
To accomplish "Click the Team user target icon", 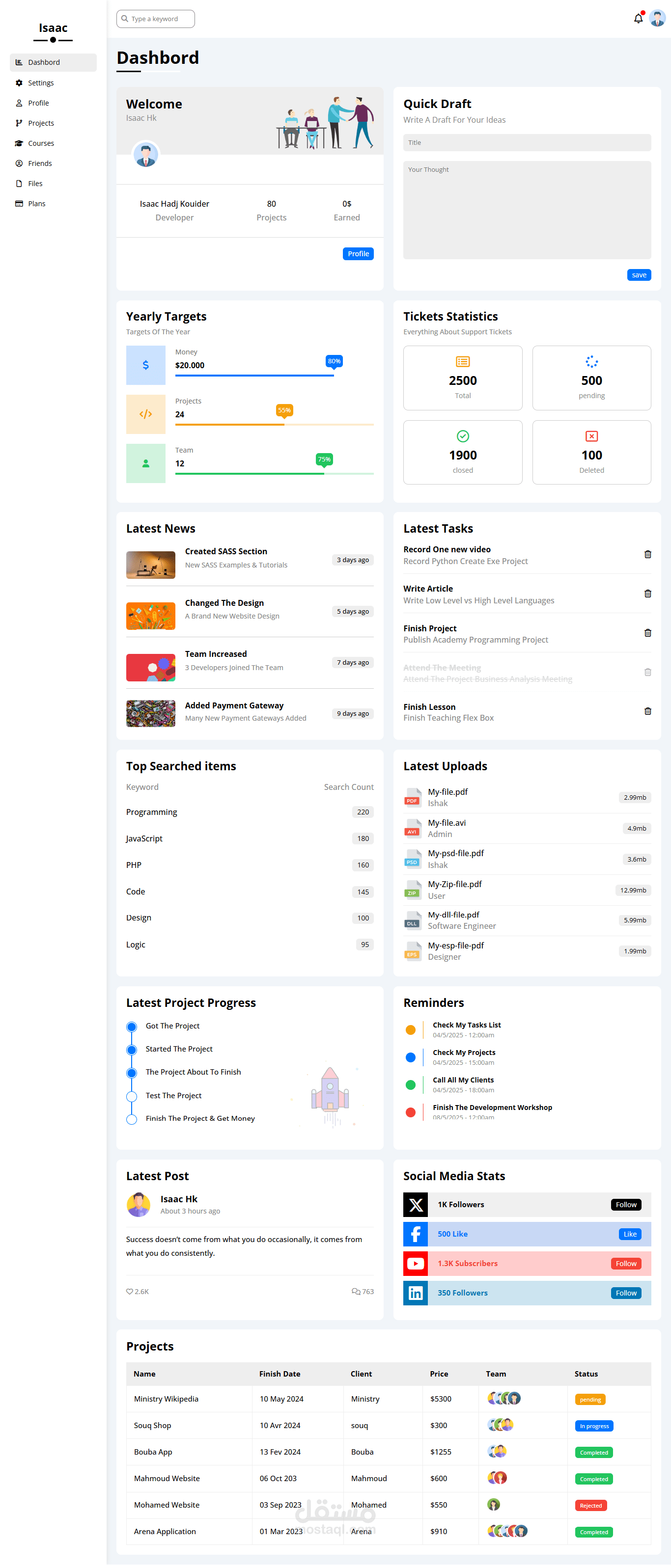I will 145,463.
